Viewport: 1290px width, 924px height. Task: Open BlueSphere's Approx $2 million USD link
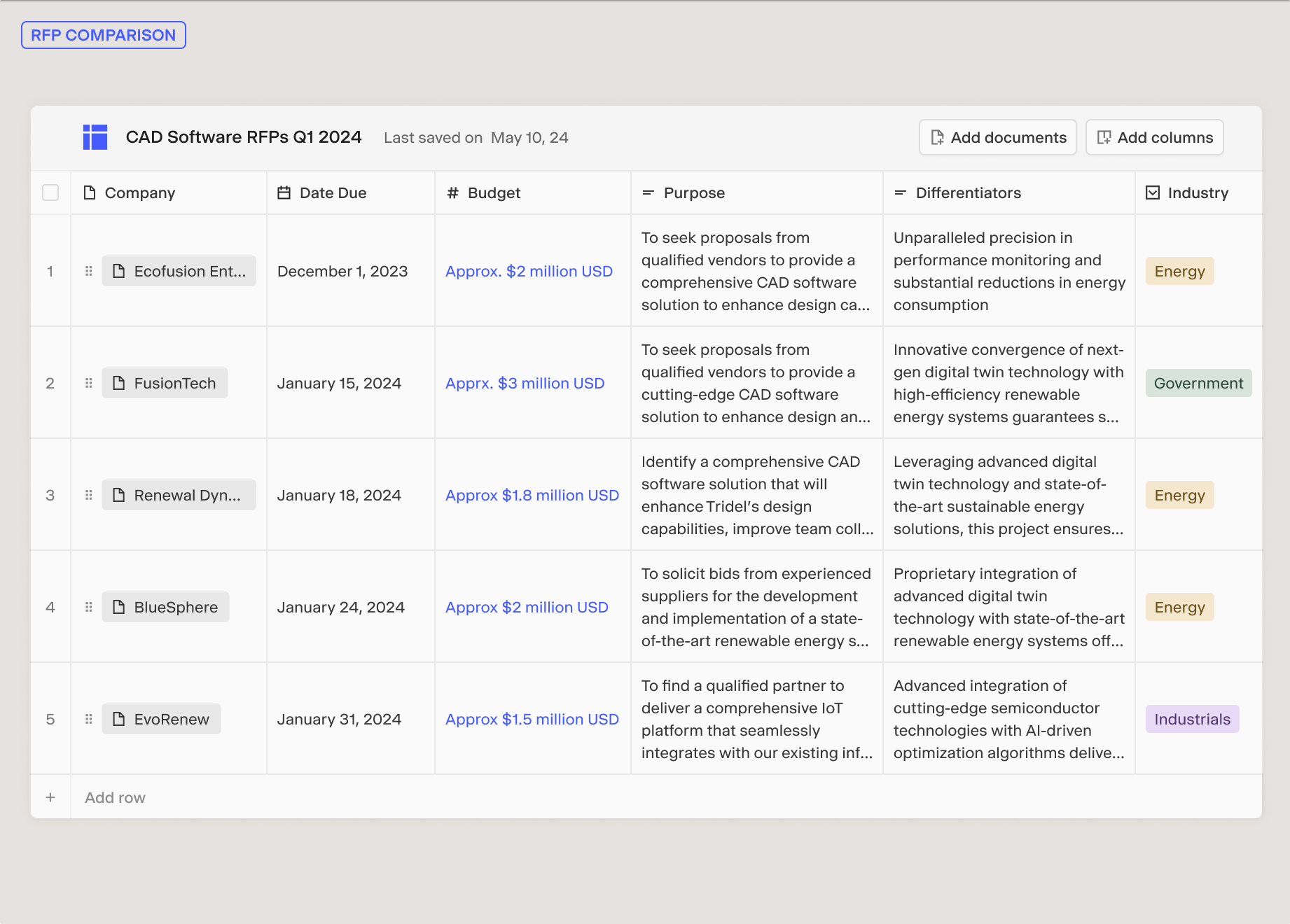tap(527, 607)
